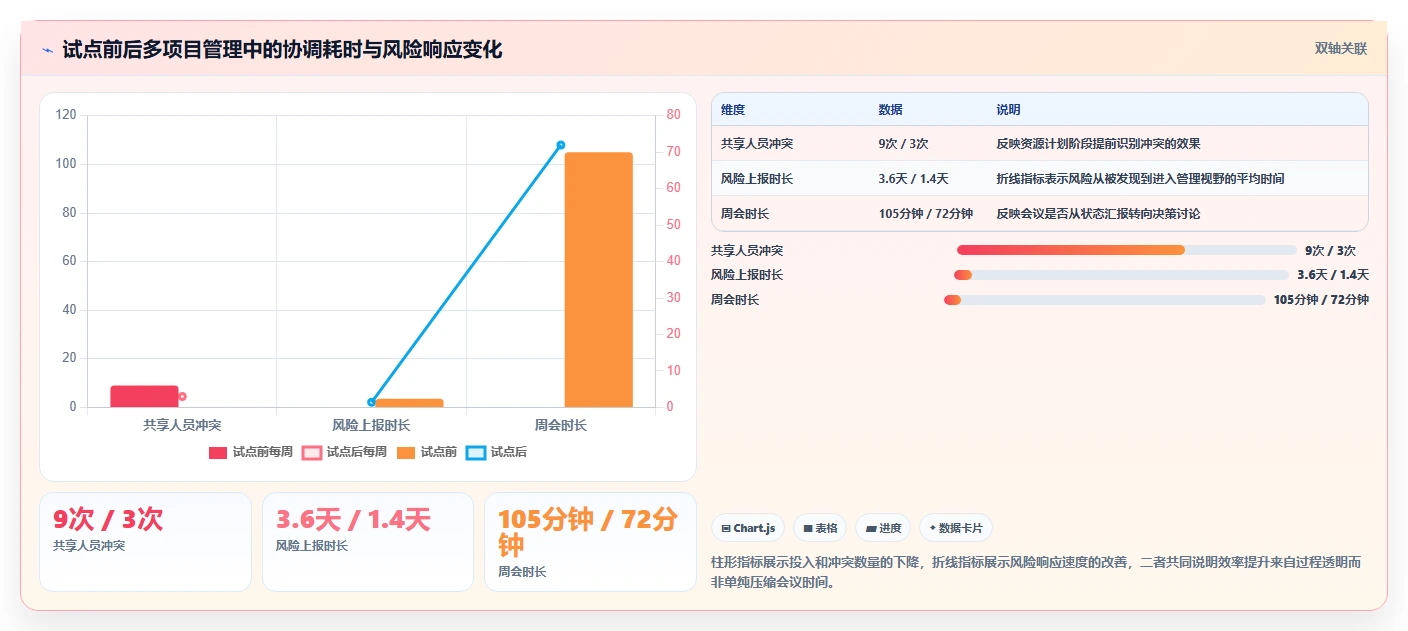Image resolution: width=1408 pixels, height=631 pixels.
Task: Select the 表格 tag chip
Action: point(820,528)
